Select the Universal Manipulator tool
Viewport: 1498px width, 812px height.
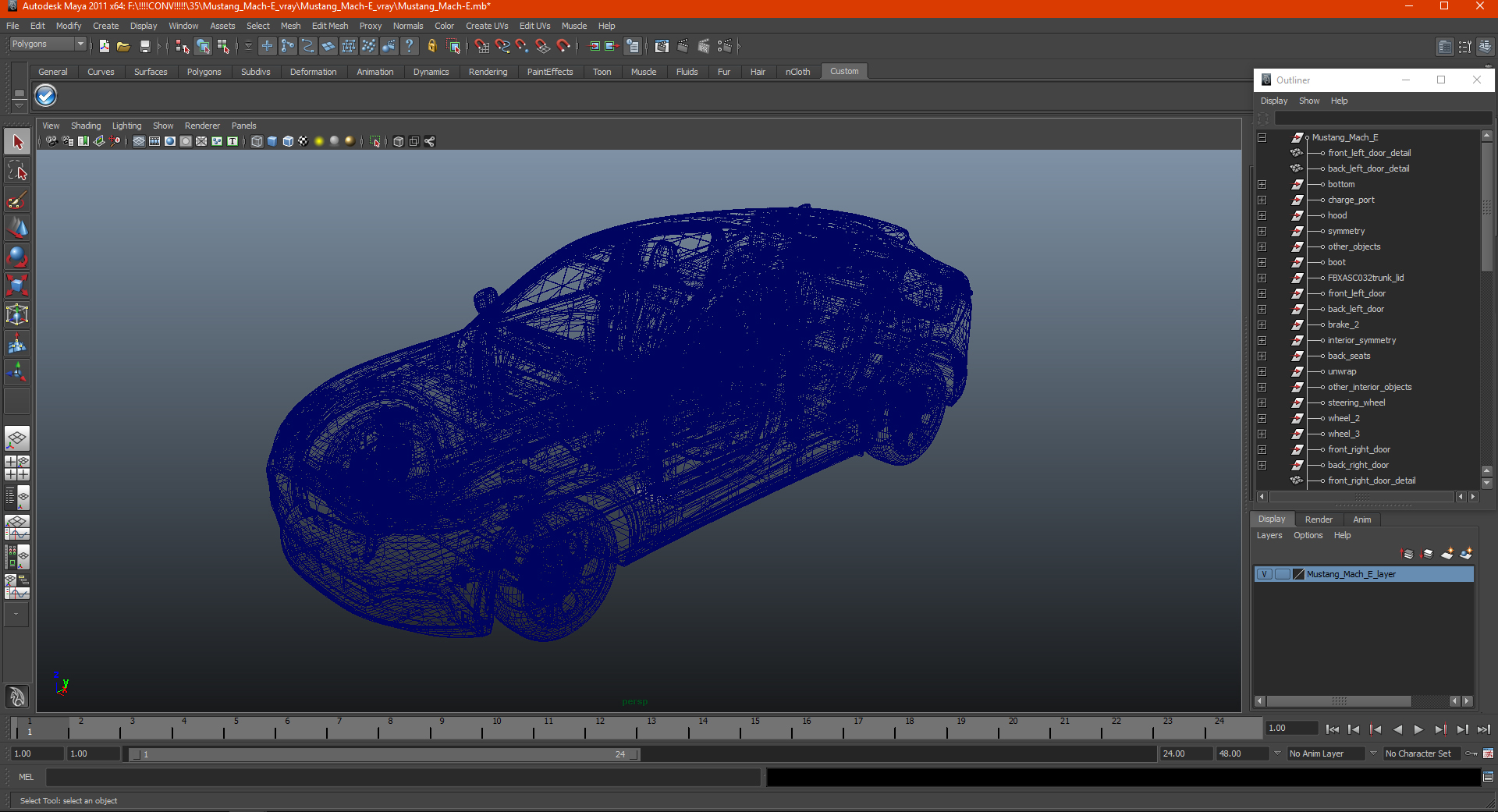pyautogui.click(x=17, y=314)
